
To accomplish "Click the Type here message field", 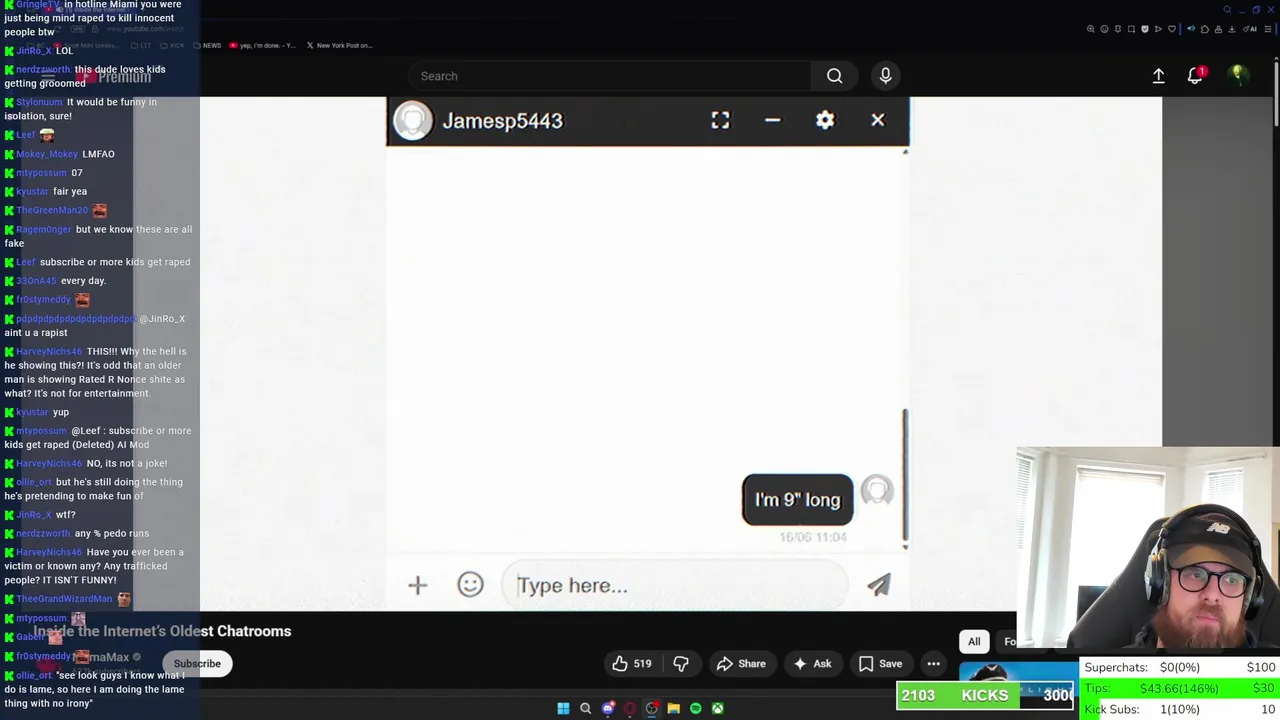I will [675, 586].
